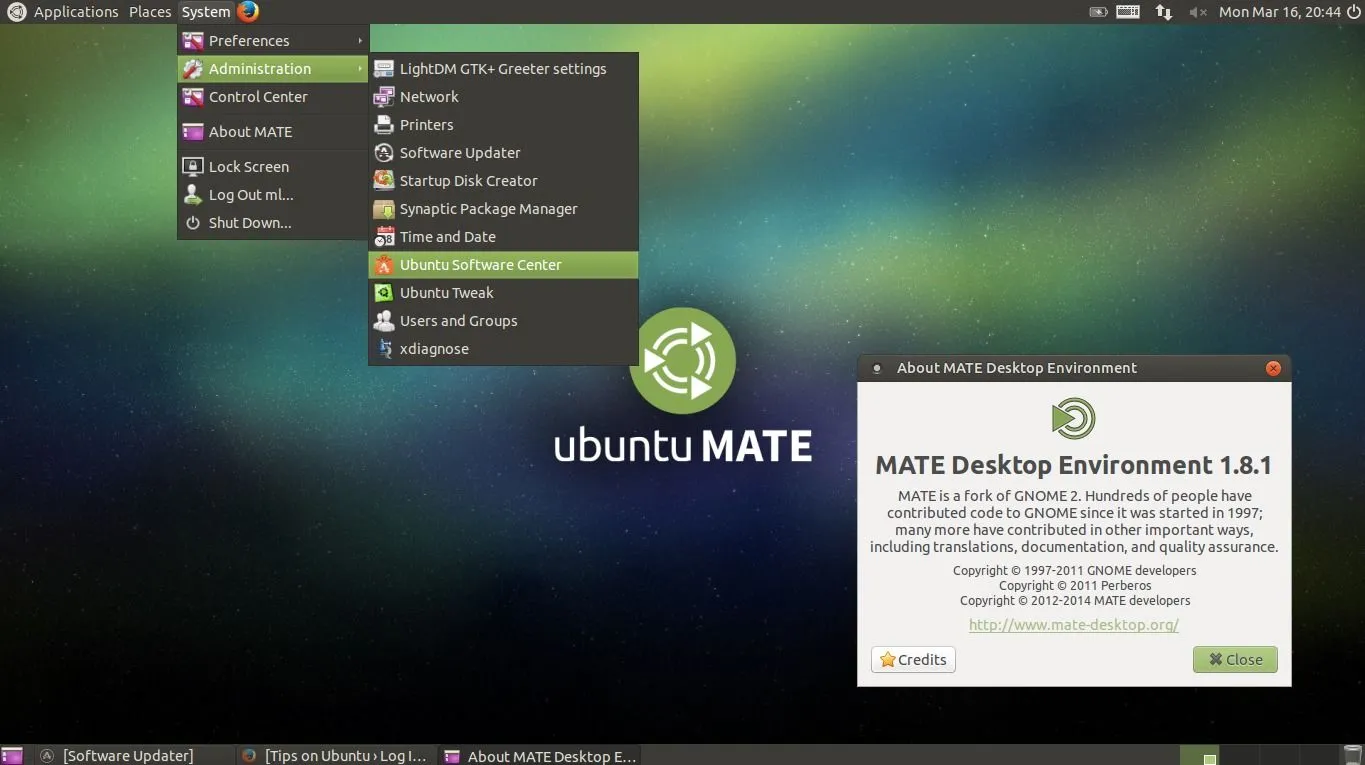Viewport: 1365px width, 765px height.
Task: Choose Shut Down from the System menu
Action: 248,222
